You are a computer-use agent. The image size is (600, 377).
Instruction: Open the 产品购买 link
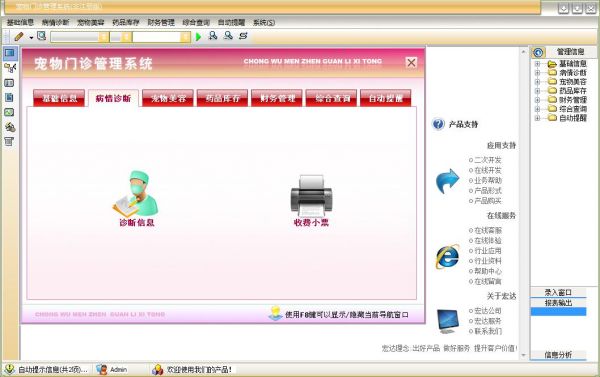[488, 201]
